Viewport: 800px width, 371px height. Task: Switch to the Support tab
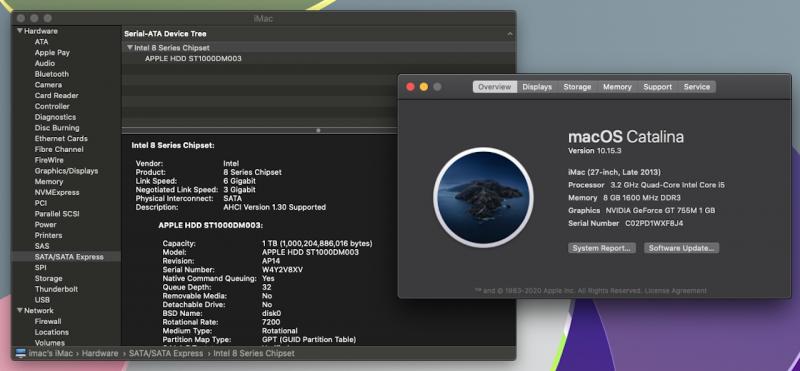point(657,87)
